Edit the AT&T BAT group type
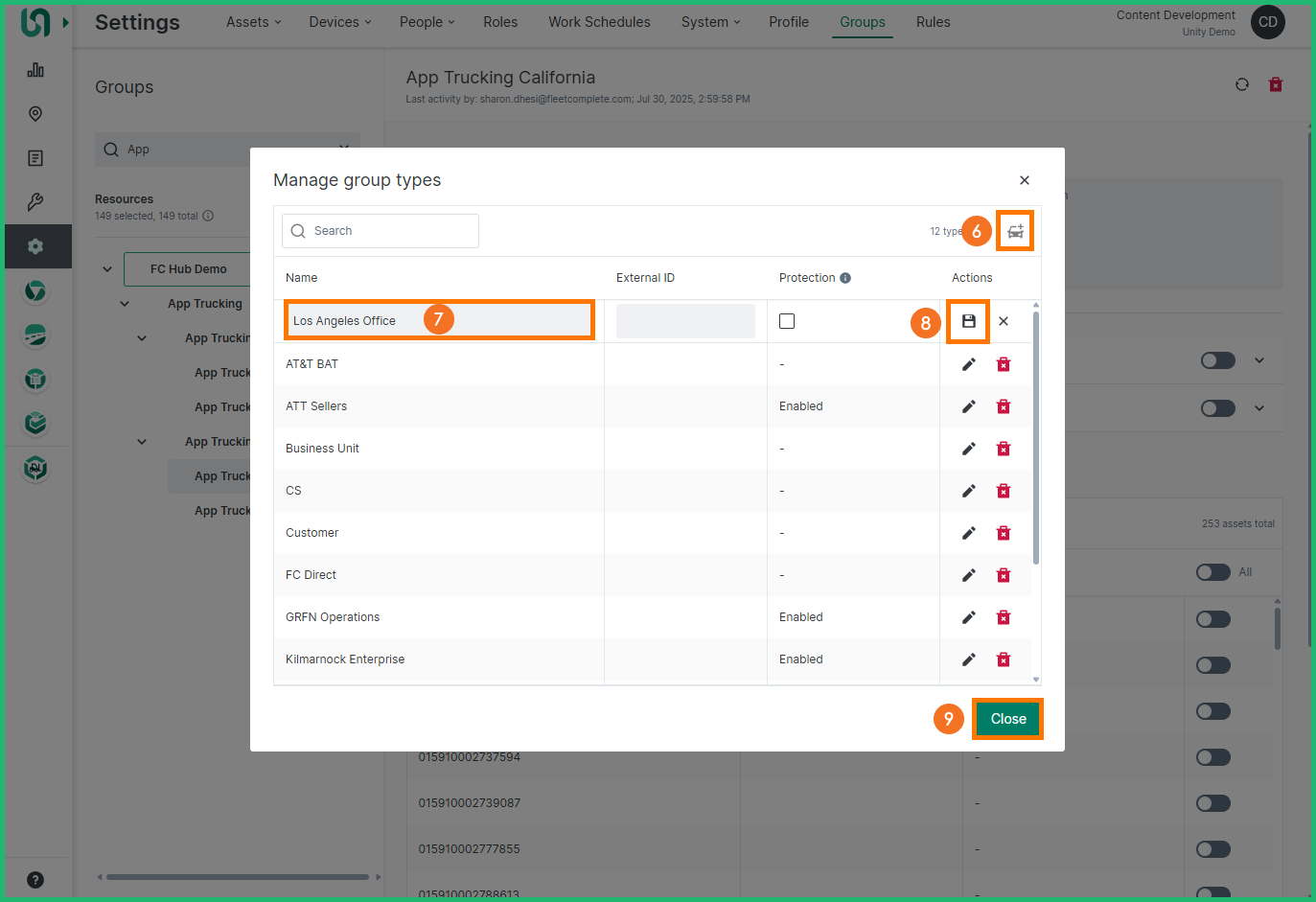The width and height of the screenshot is (1316, 902). pos(968,364)
